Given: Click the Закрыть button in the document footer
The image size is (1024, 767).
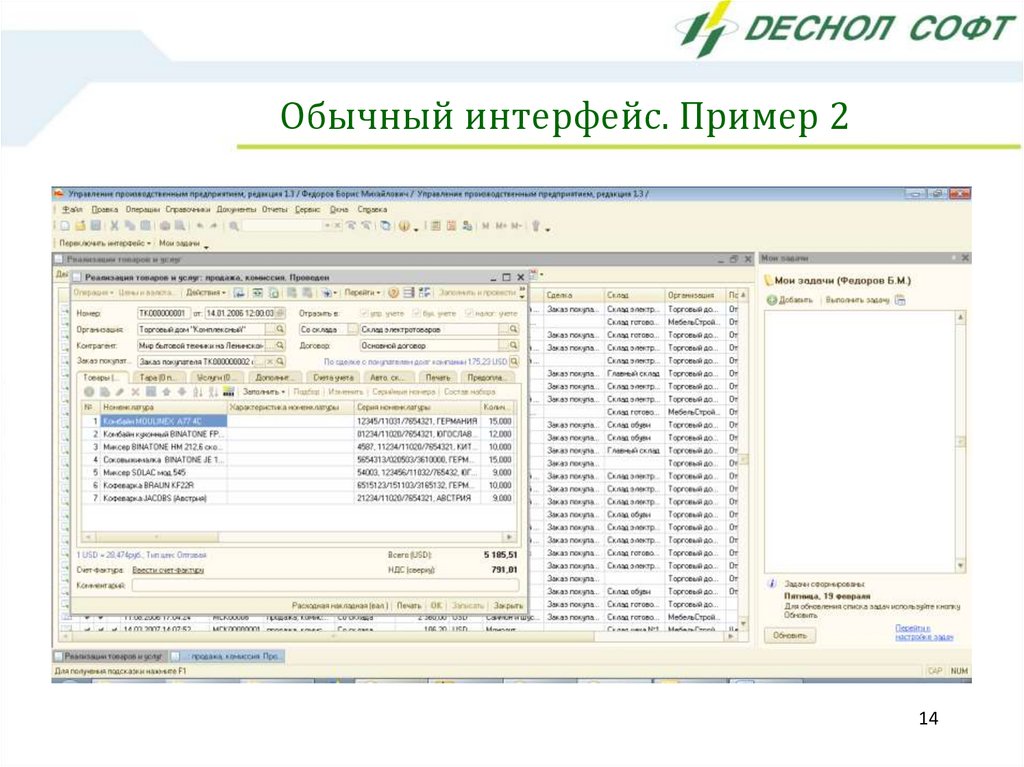Looking at the screenshot, I should click(x=508, y=606).
